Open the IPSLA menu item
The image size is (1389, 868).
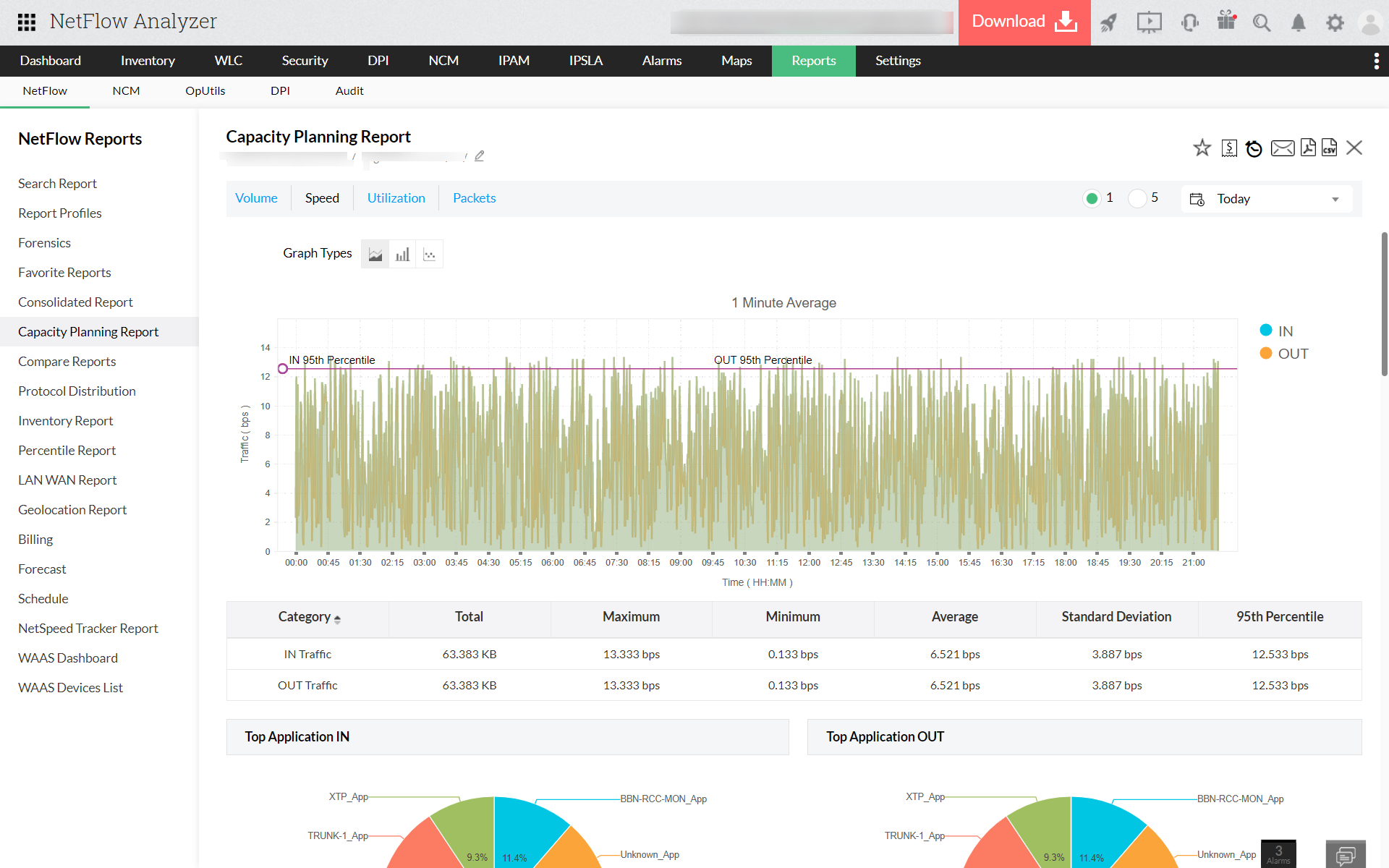click(585, 61)
